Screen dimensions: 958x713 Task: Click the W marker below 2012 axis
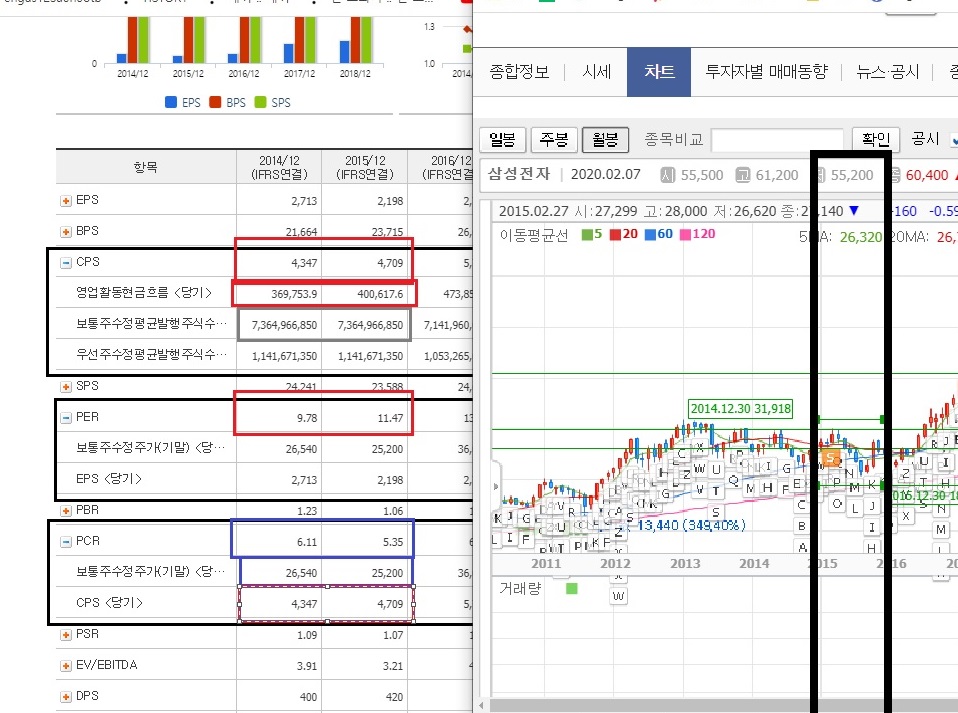(618, 596)
